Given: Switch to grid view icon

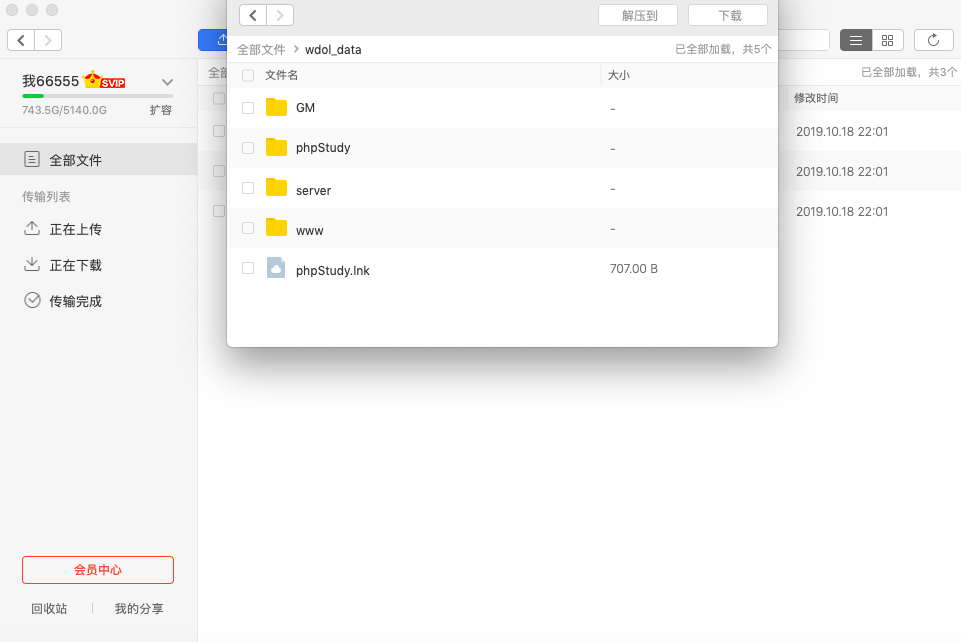Looking at the screenshot, I should tap(887, 40).
